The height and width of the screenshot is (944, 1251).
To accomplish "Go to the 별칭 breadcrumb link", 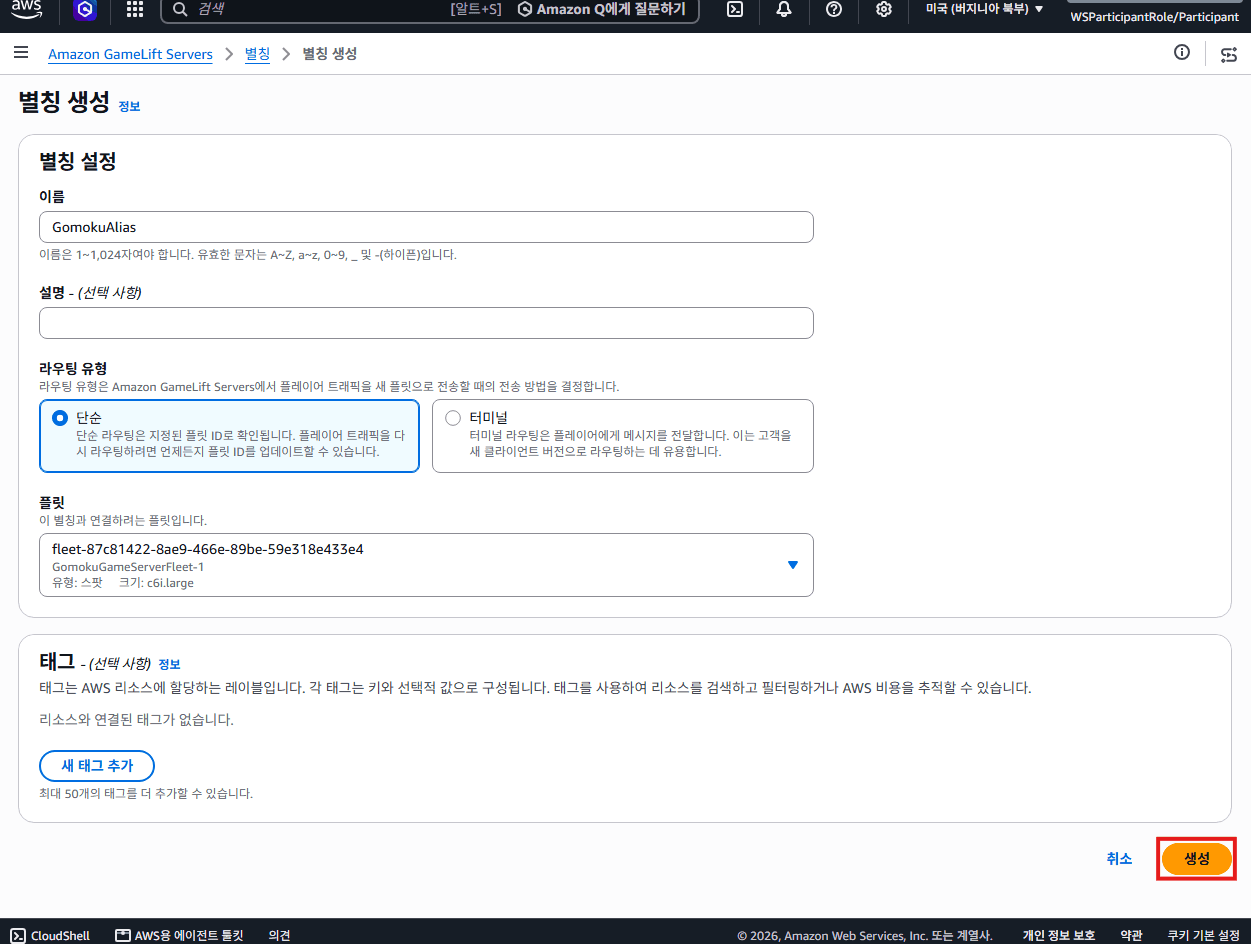I will (x=257, y=54).
